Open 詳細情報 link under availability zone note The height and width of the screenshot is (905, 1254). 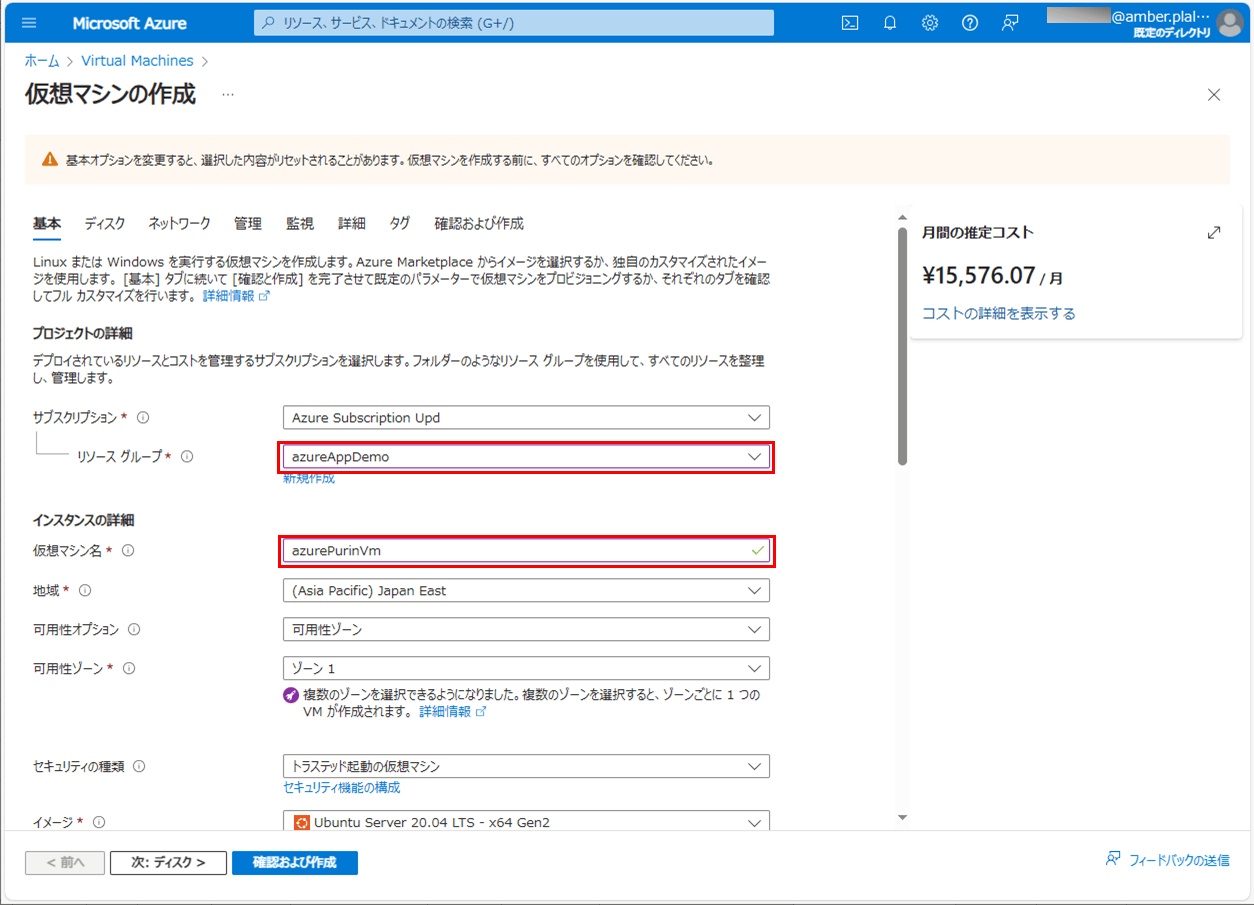click(452, 712)
